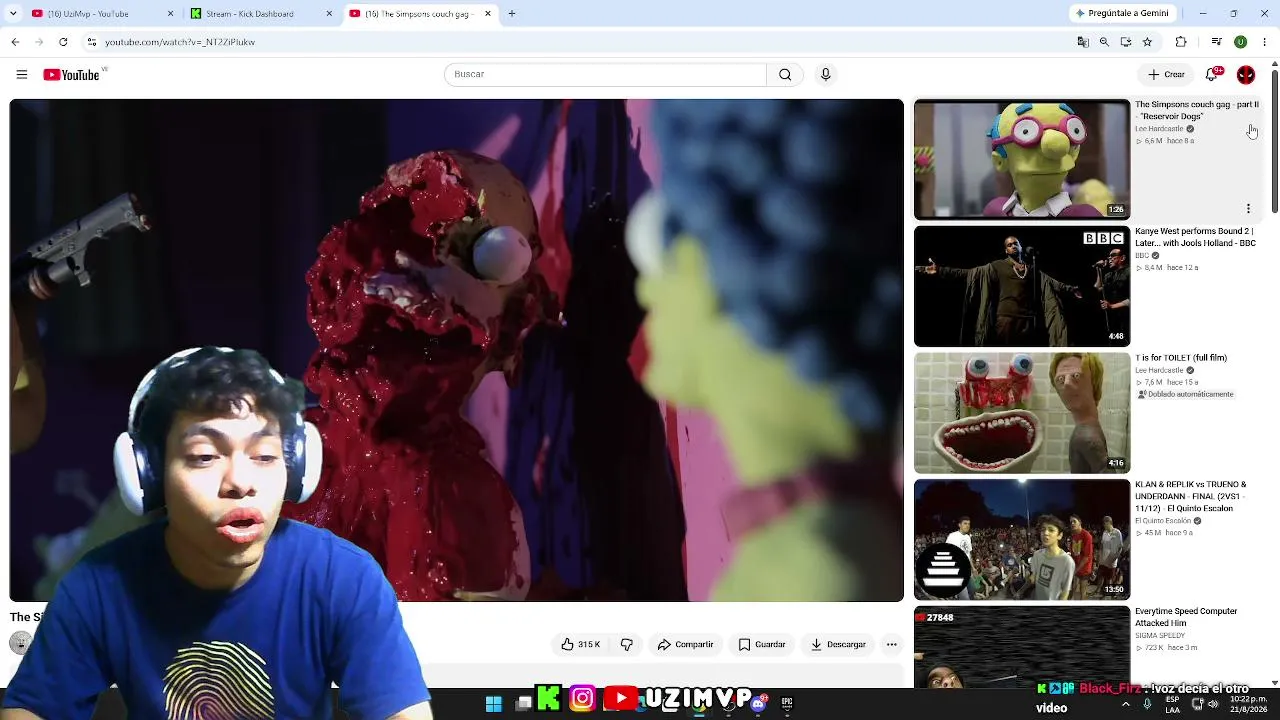
Task: Open Everytime Speed Computer Attacked thumbnail
Action: tap(1022, 646)
